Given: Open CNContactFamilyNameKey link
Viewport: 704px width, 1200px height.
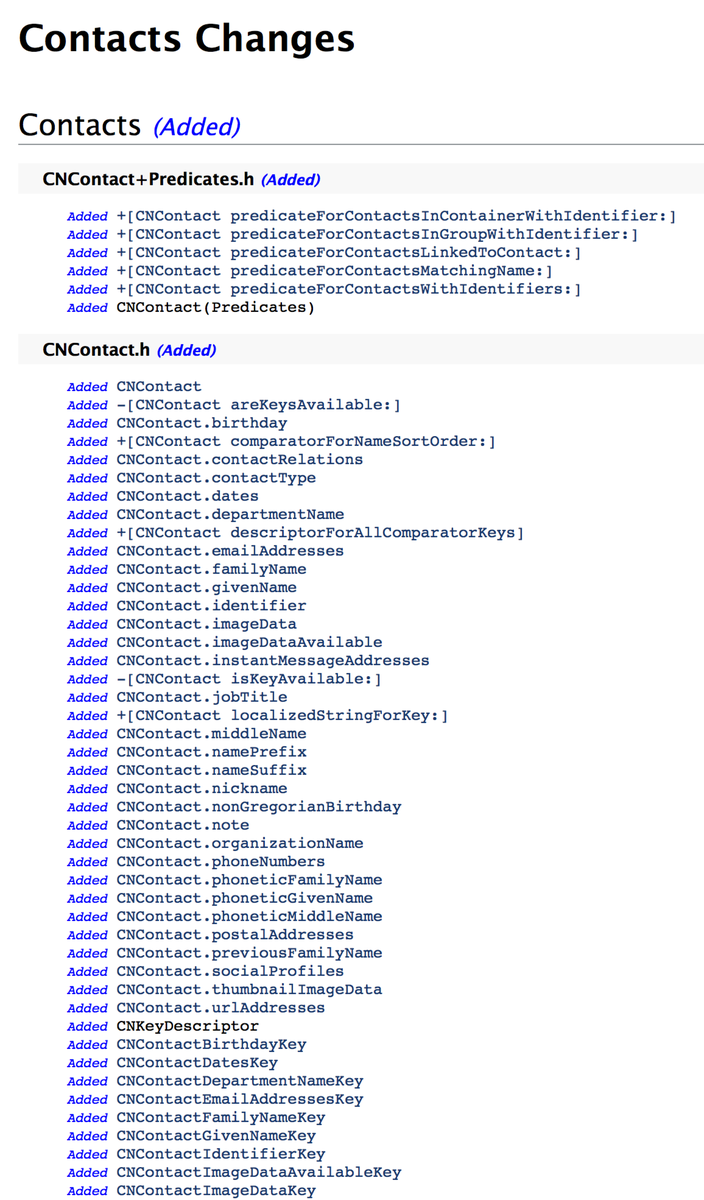Looking at the screenshot, I should [220, 1116].
